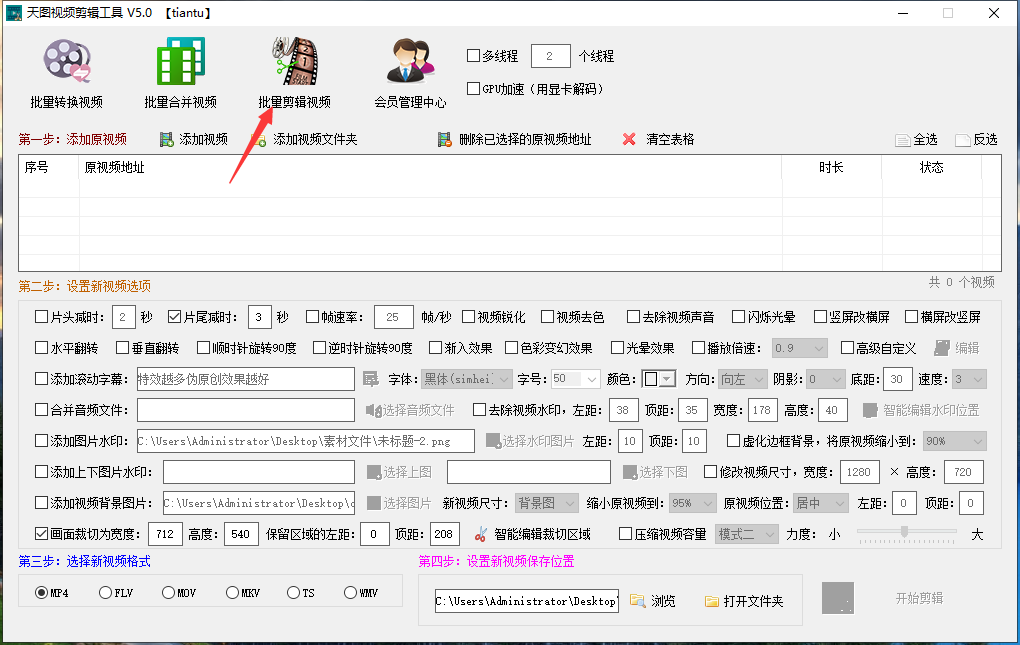Open the 字号 50 dropdown
This screenshot has height=645, width=1020.
(575, 379)
